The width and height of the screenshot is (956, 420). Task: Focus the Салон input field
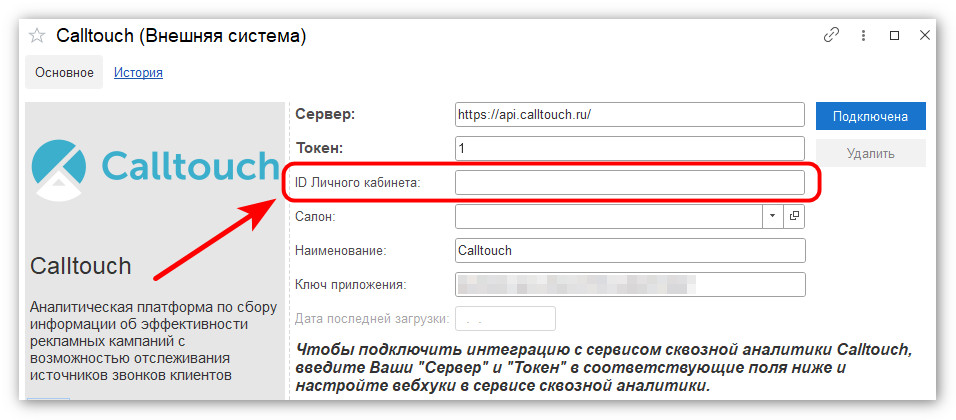coord(609,216)
